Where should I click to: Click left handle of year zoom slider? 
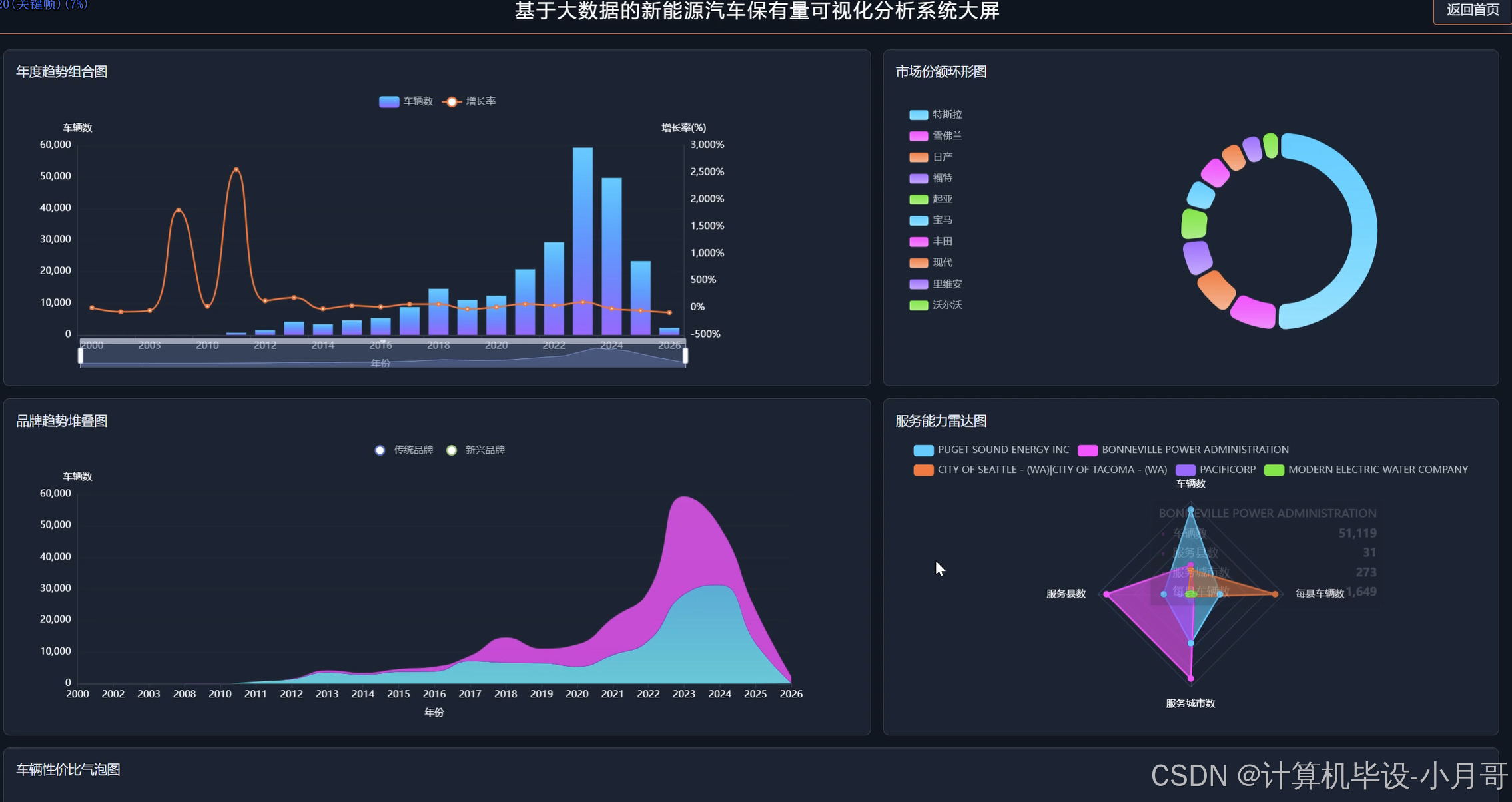[x=81, y=356]
